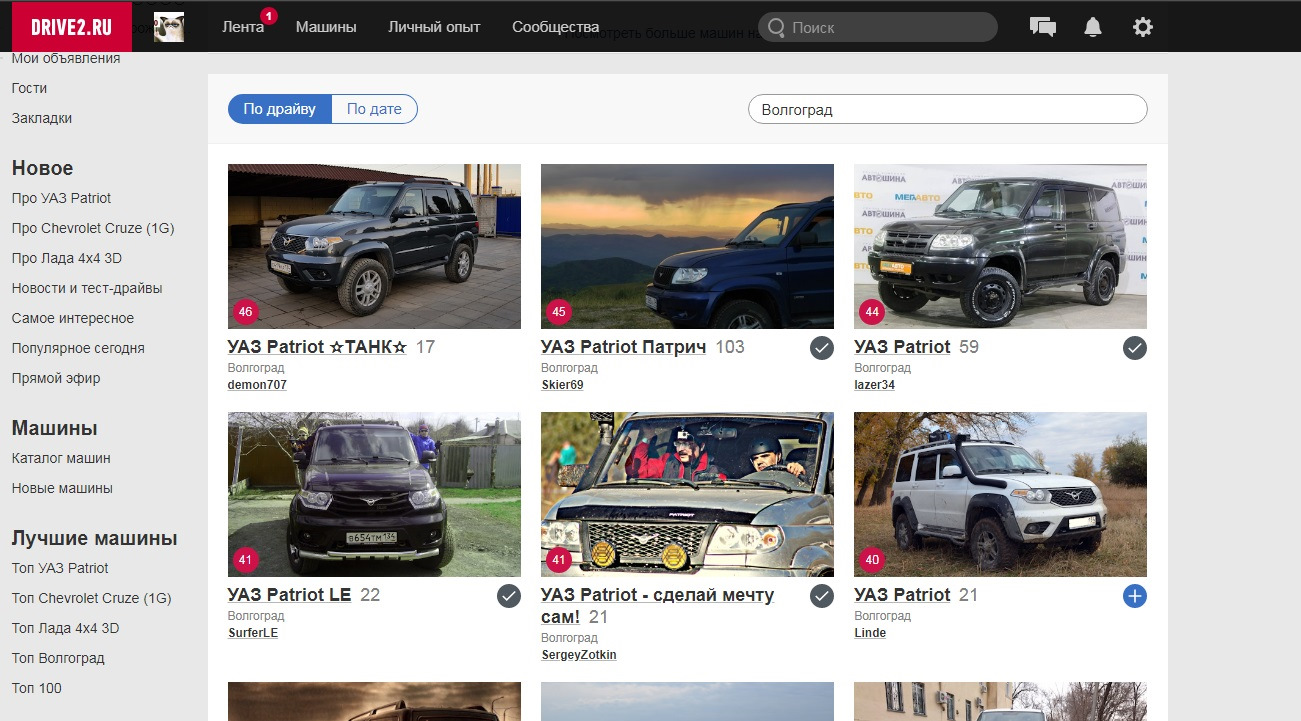1301x721 pixels.
Task: Open Каталог машин link
Action: tap(61, 458)
